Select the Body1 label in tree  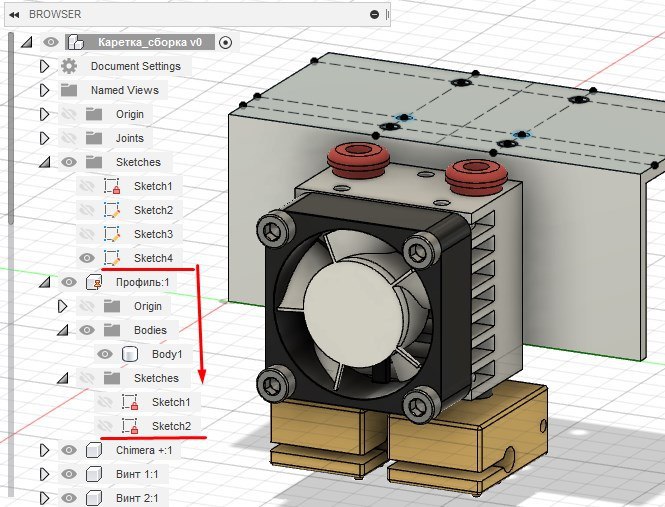click(167, 354)
